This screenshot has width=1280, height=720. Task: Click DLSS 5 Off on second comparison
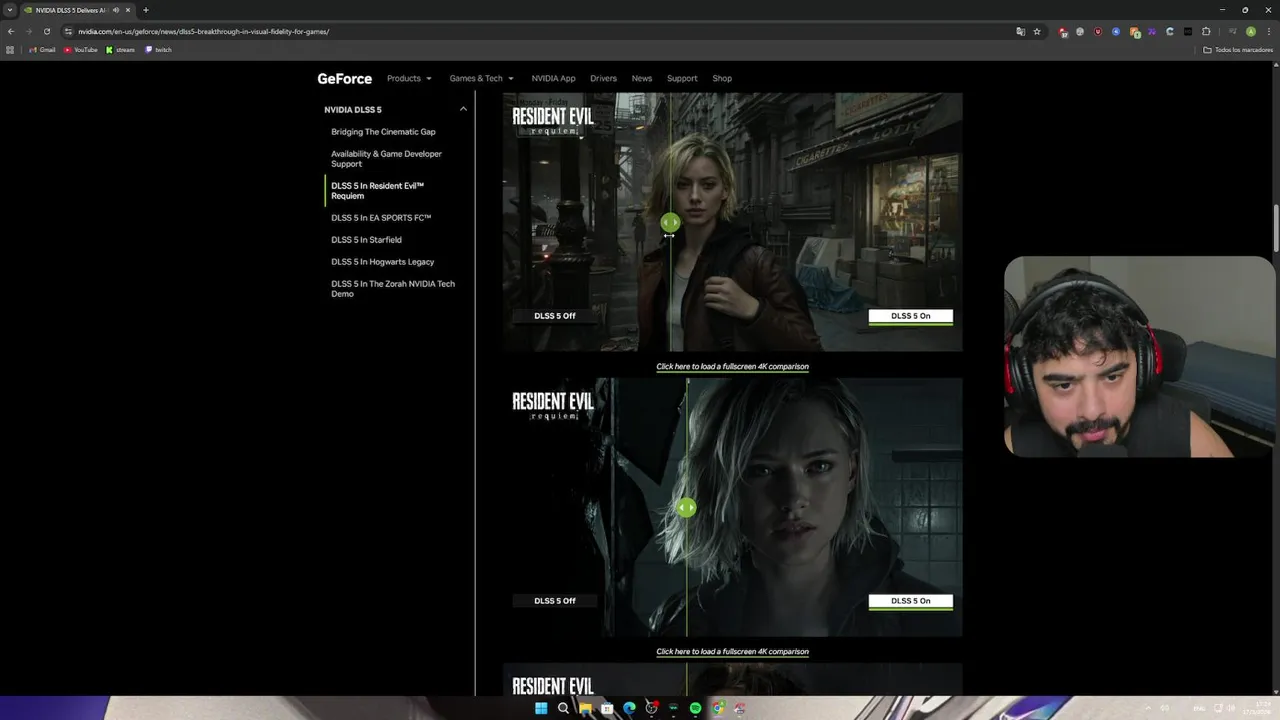(555, 601)
